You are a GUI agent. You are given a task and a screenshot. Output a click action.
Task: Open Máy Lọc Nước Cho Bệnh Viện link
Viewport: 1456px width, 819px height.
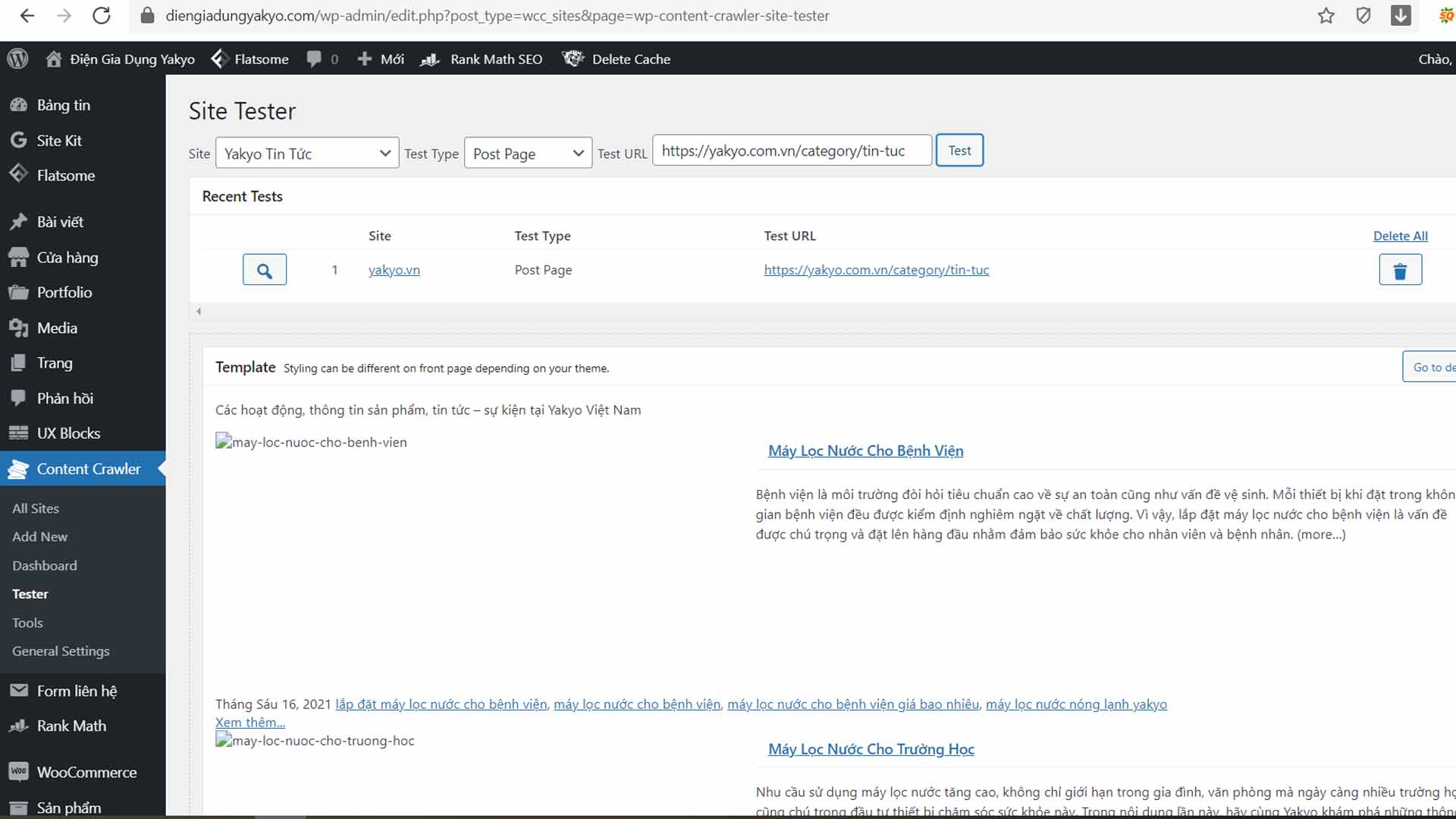(x=865, y=450)
